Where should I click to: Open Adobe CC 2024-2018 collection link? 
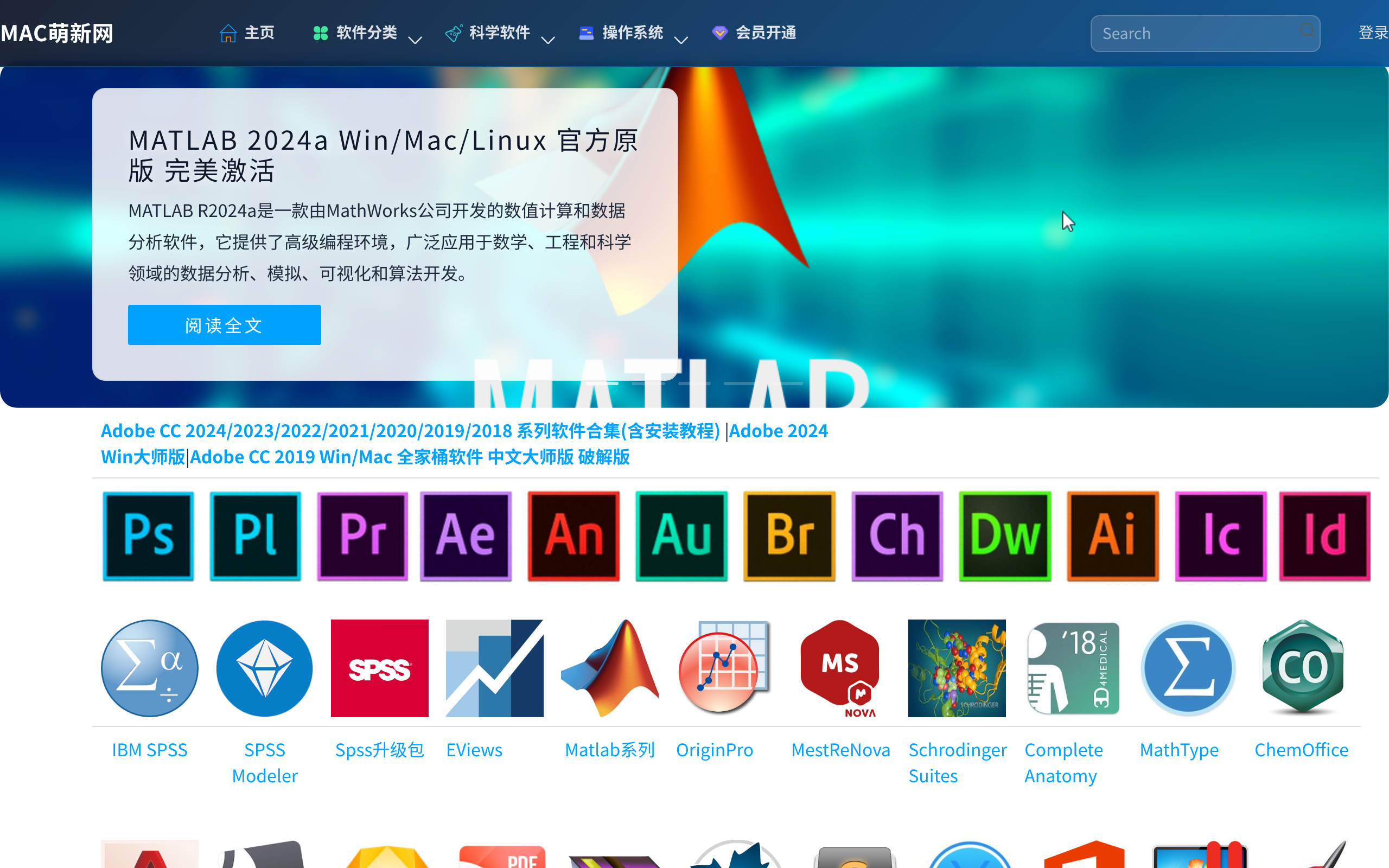click(410, 431)
